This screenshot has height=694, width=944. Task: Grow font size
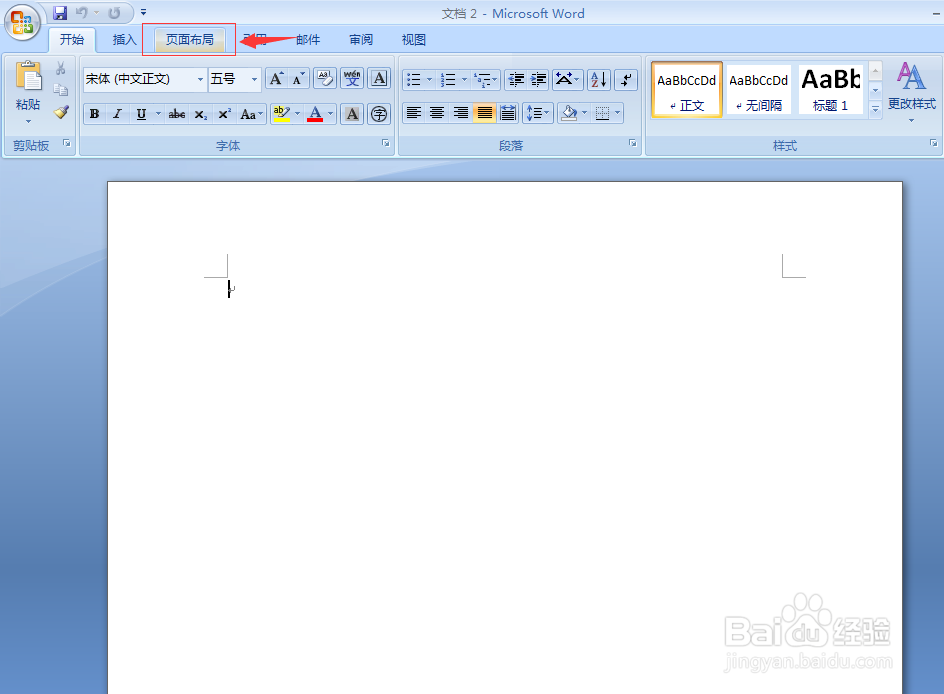276,79
